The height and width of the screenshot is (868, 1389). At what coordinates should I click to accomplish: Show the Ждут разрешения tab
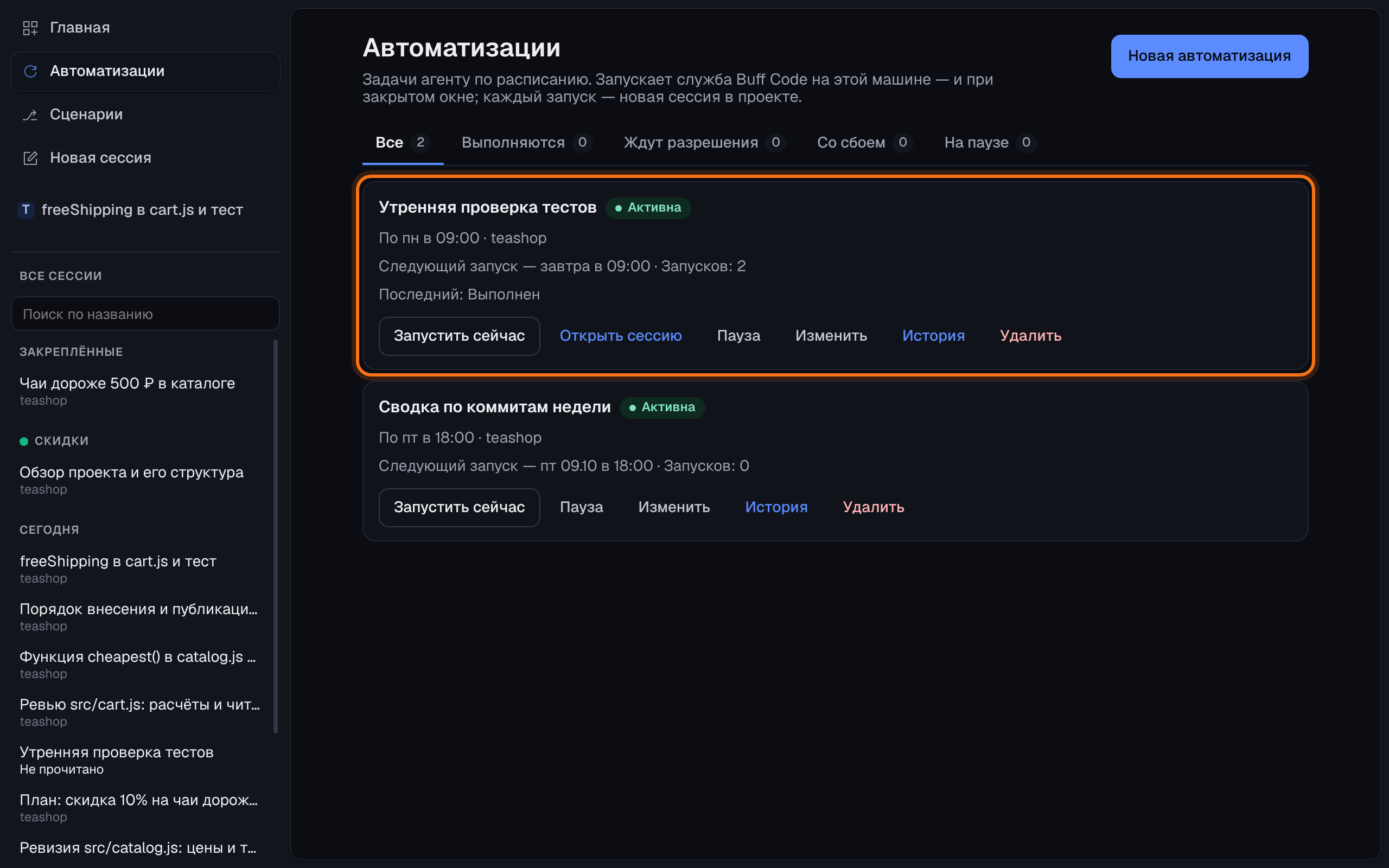click(x=705, y=142)
